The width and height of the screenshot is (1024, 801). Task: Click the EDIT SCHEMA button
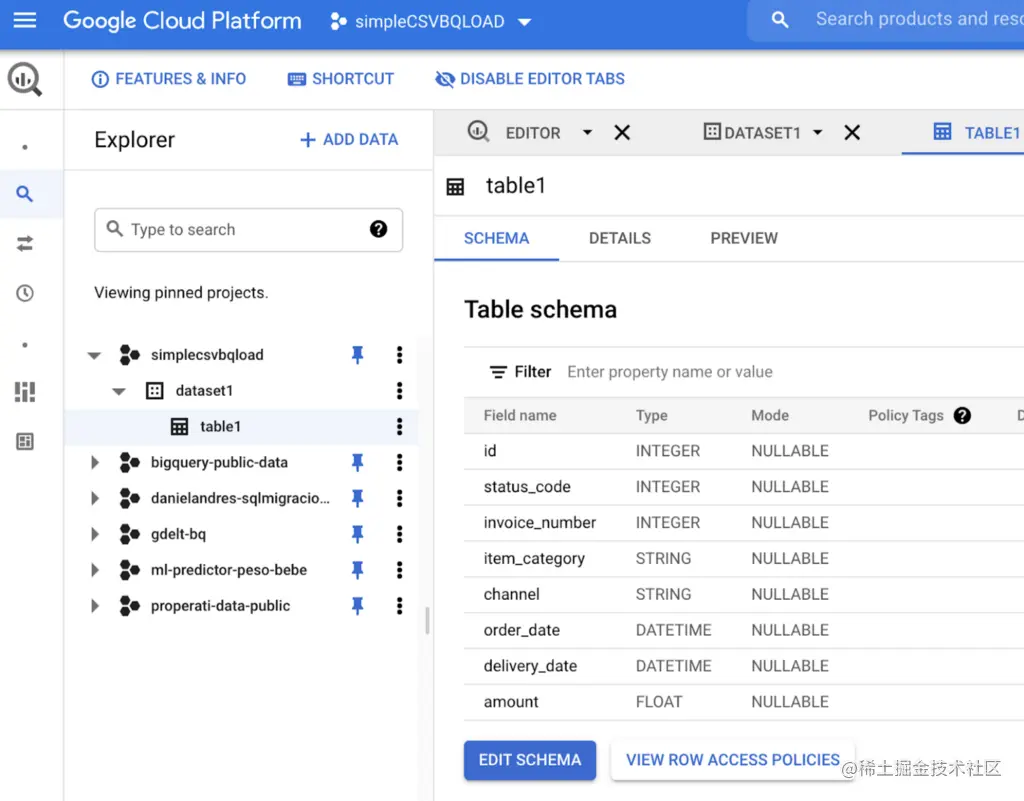pyautogui.click(x=530, y=760)
